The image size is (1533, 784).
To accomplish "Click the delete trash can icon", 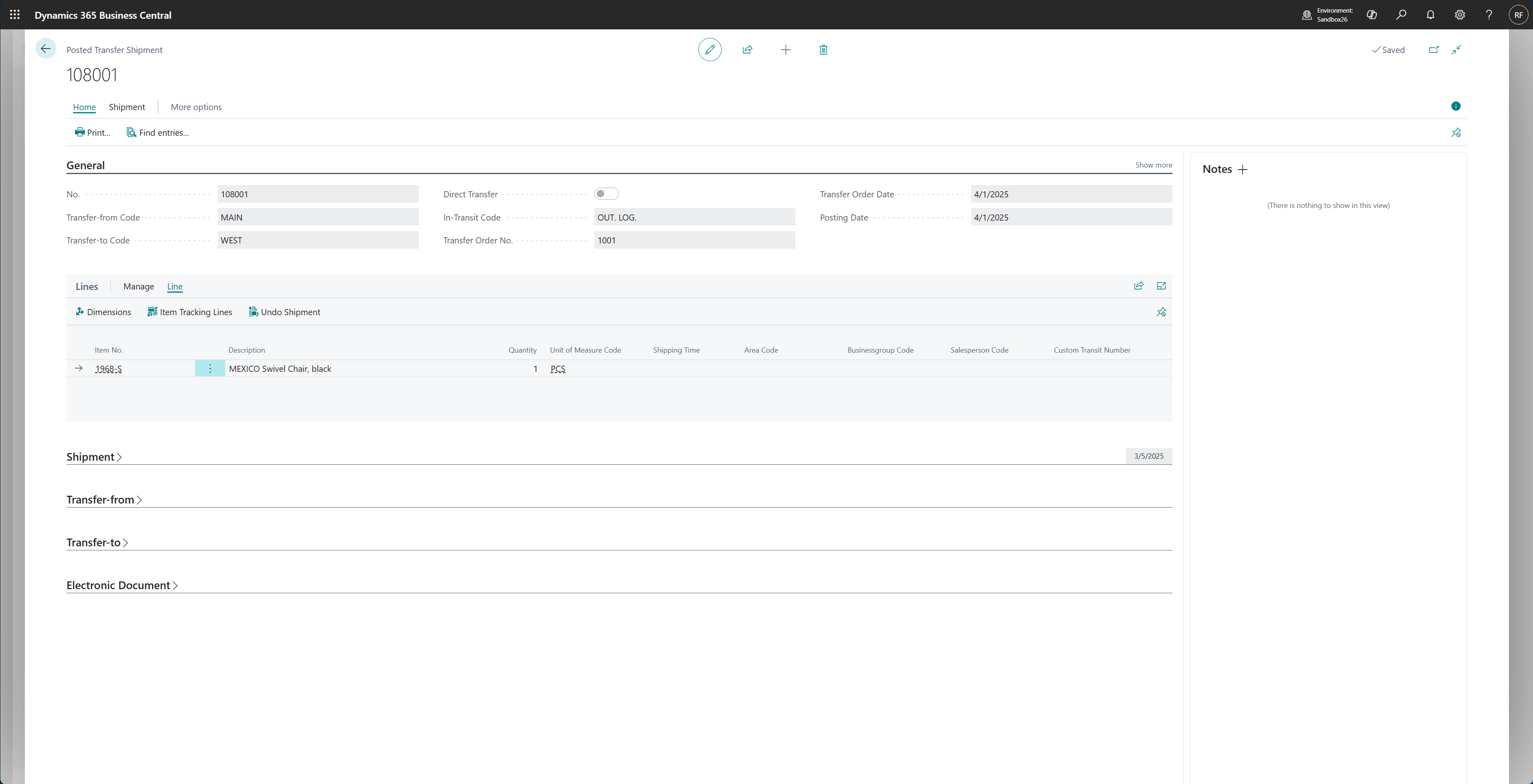I will [823, 49].
